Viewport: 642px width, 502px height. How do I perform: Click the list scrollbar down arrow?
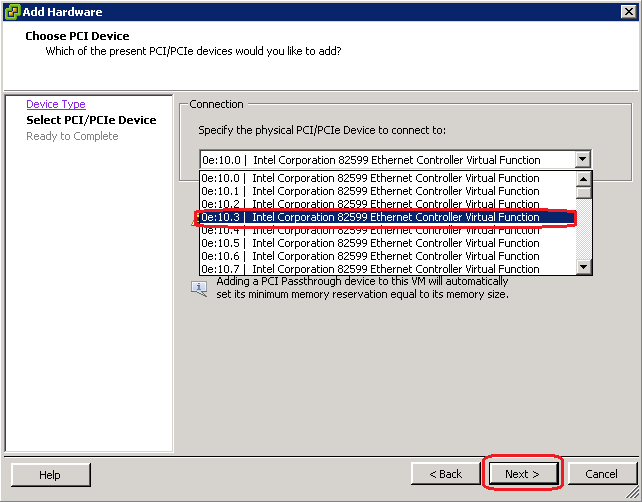583,267
